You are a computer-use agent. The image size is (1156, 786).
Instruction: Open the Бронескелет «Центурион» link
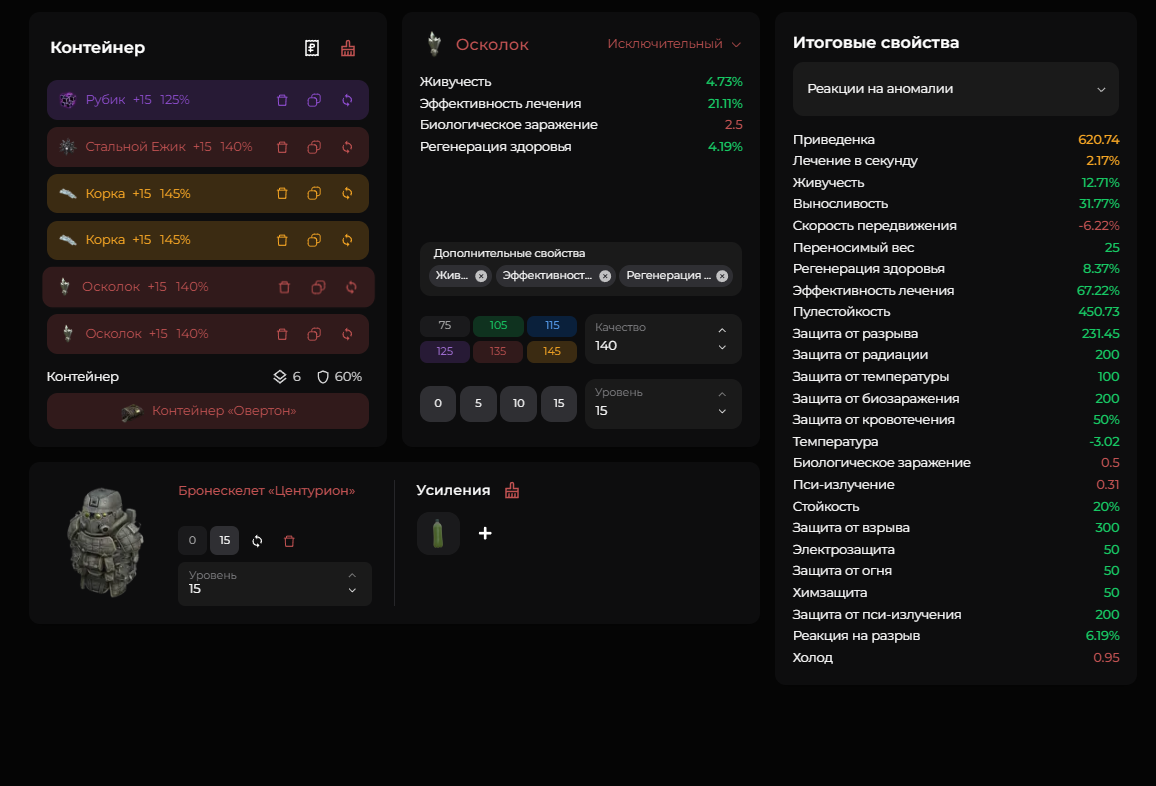(267, 491)
